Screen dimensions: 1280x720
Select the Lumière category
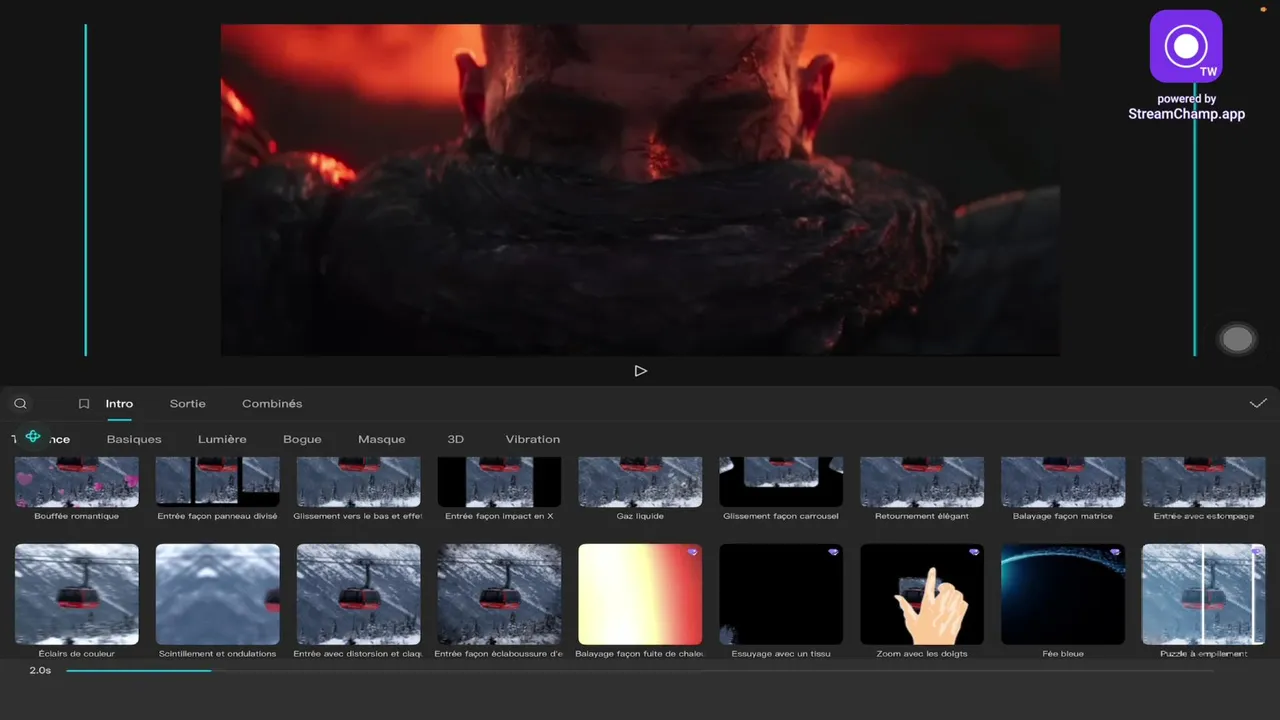(222, 439)
